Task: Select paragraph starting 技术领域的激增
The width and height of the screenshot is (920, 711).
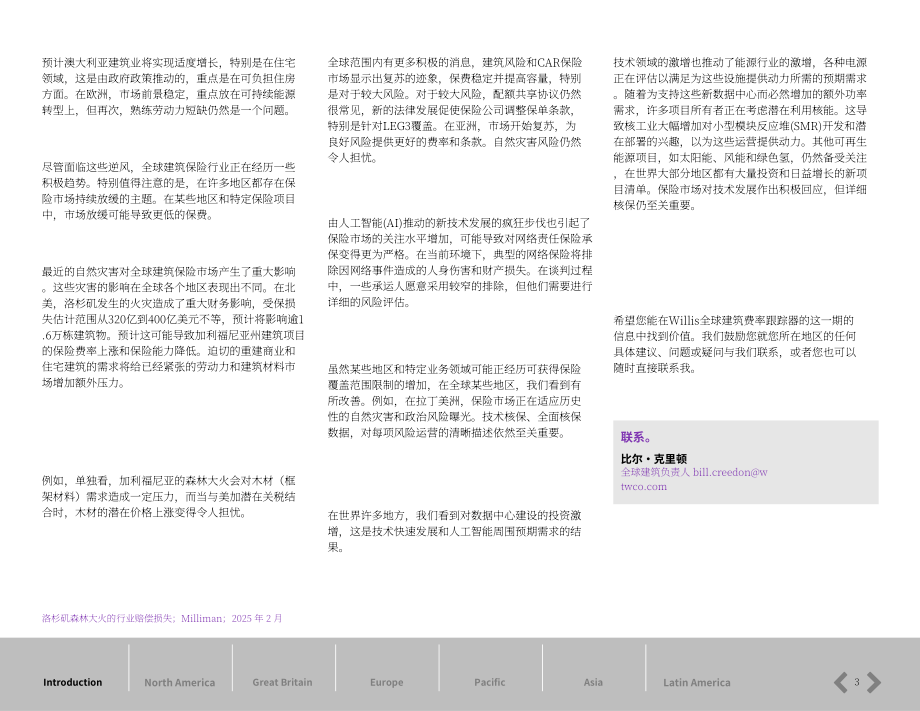Action: click(x=740, y=134)
